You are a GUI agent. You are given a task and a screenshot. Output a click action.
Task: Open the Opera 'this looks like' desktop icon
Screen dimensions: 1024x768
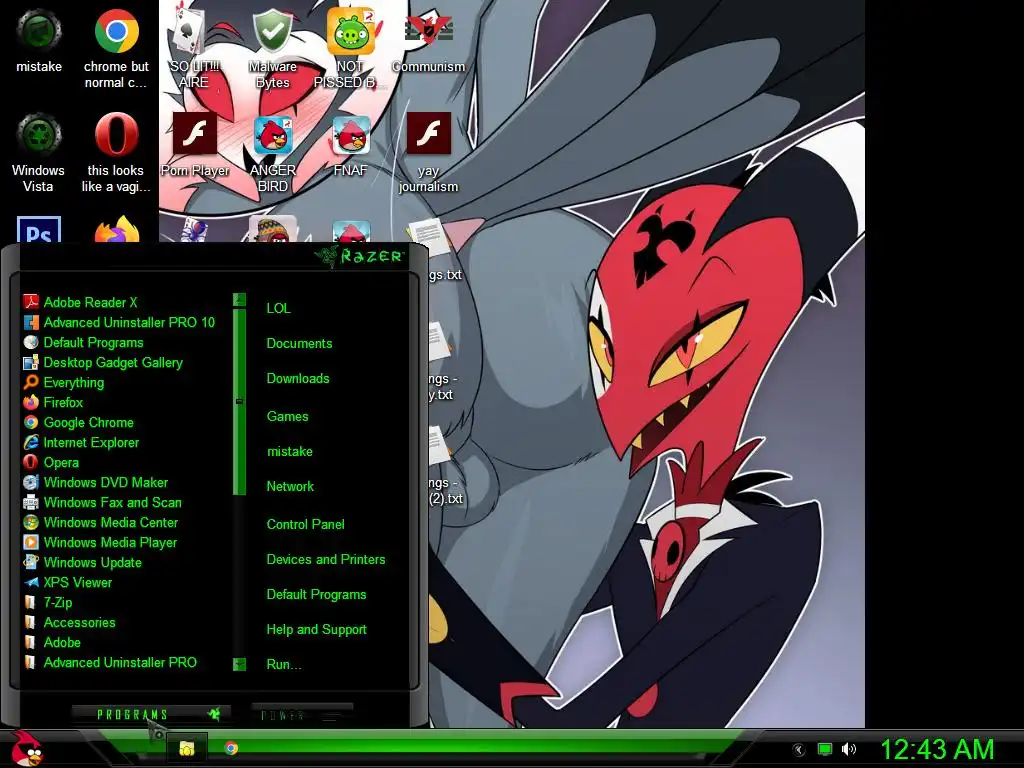coord(116,153)
